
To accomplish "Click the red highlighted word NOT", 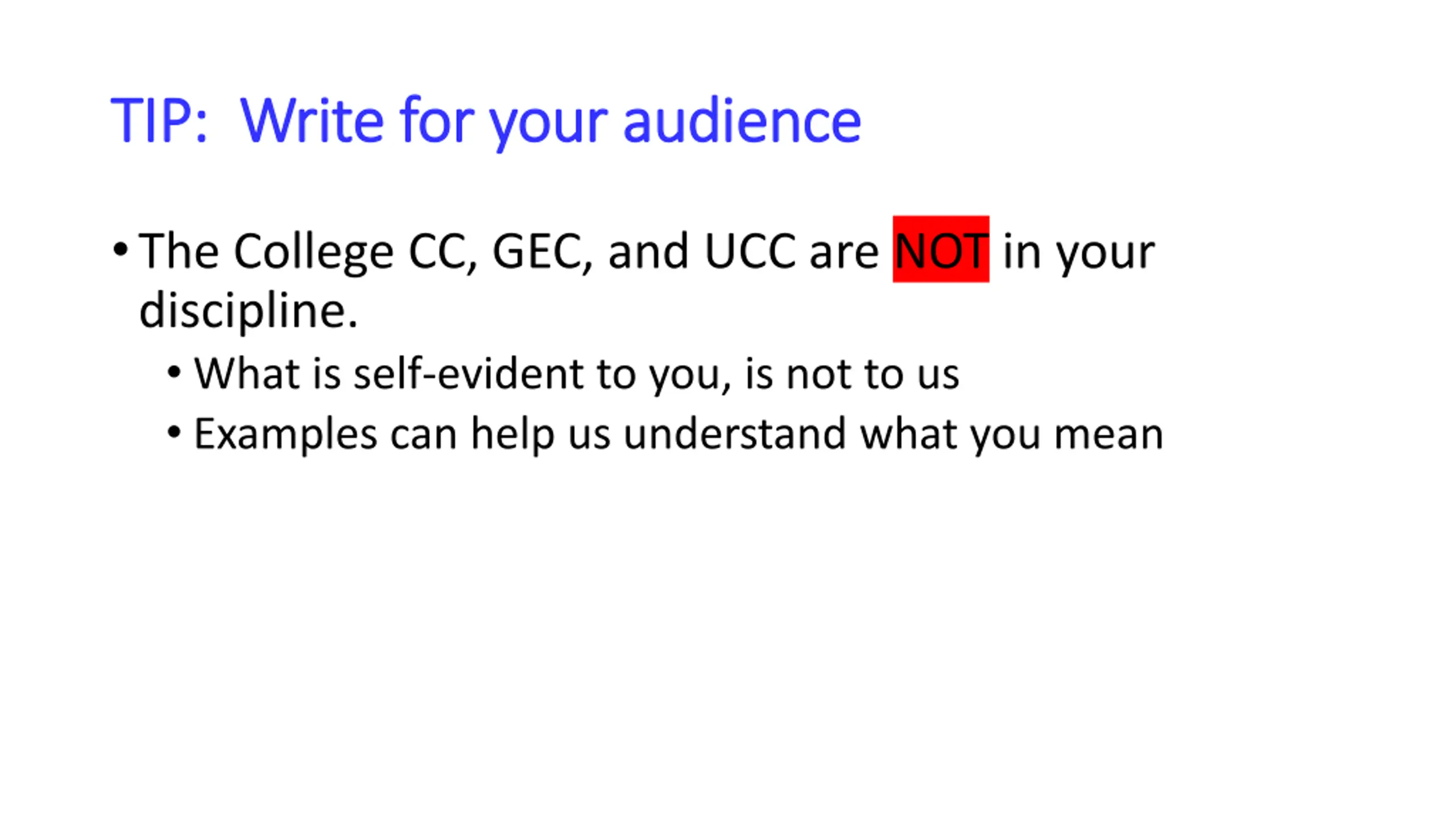I will point(941,250).
